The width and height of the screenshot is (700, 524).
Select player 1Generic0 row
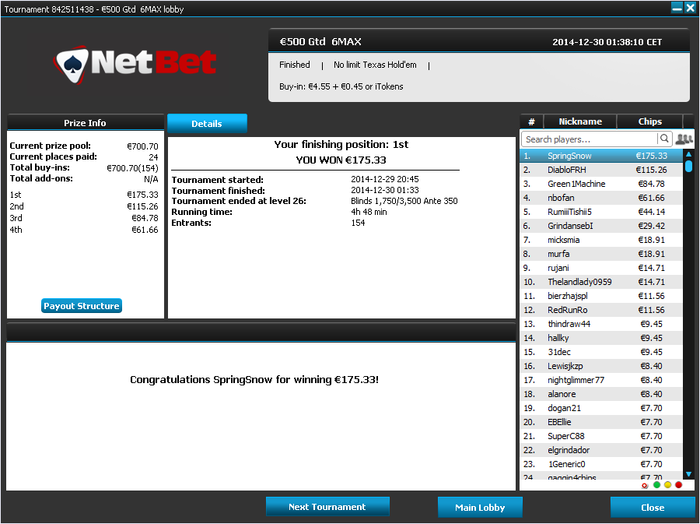601,464
